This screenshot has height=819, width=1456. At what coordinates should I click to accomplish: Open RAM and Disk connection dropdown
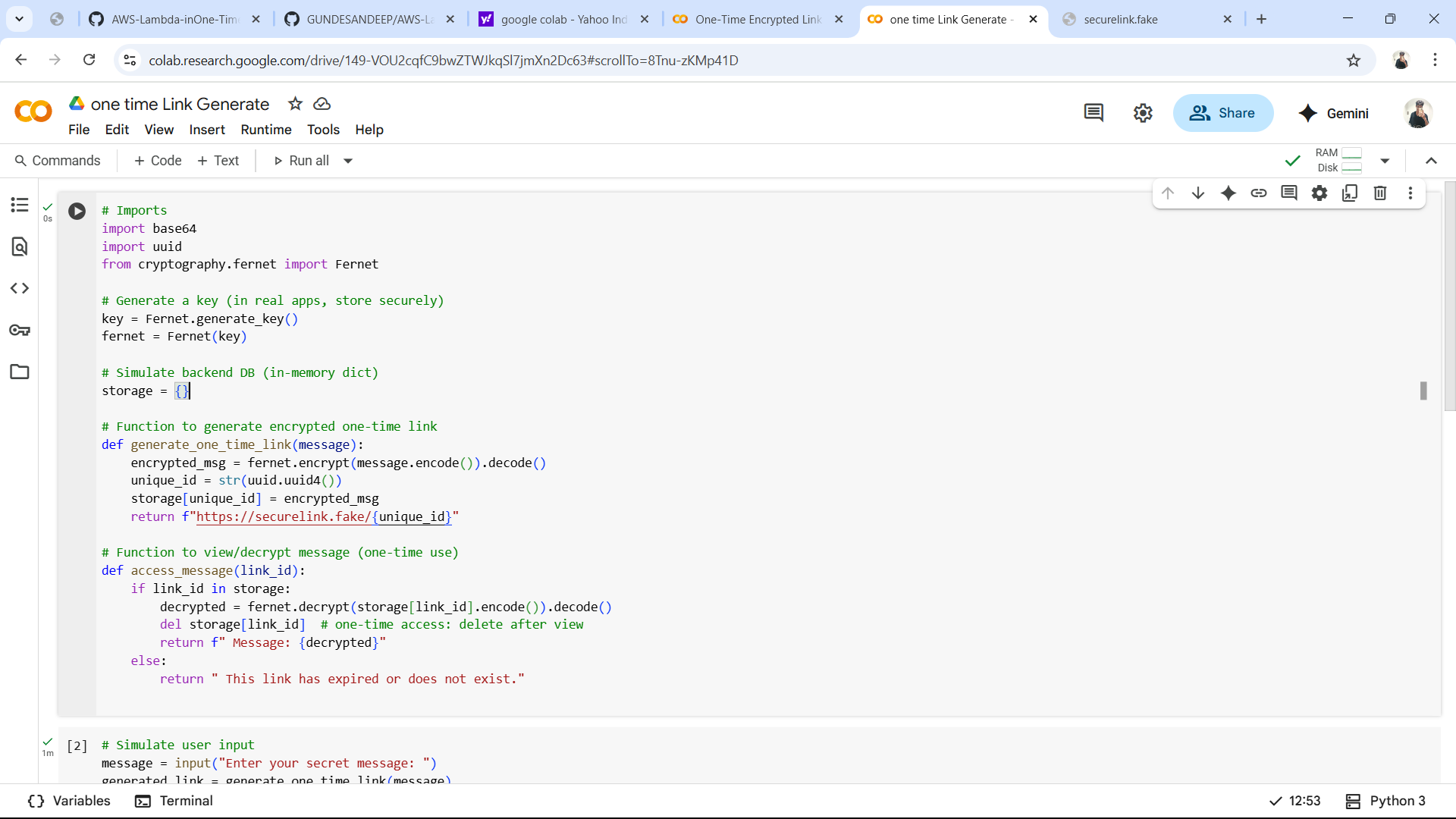1385,161
